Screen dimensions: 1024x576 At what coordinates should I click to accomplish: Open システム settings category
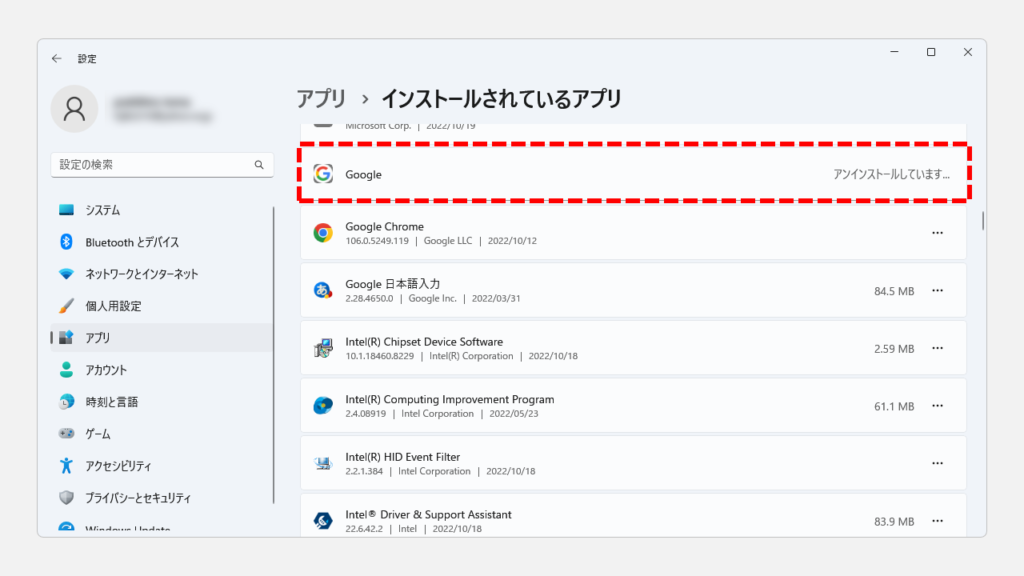point(103,210)
